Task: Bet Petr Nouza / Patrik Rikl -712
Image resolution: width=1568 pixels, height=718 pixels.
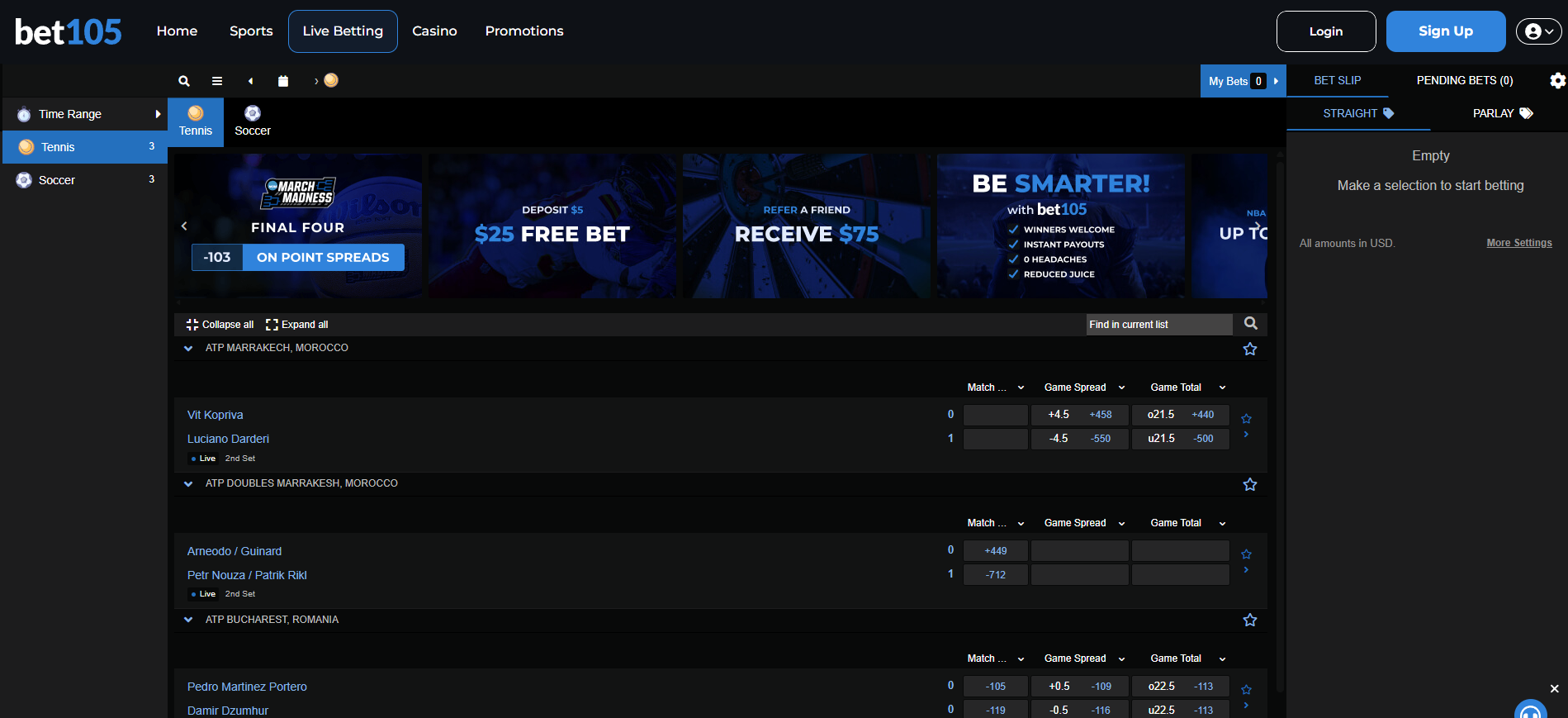Action: pos(996,575)
